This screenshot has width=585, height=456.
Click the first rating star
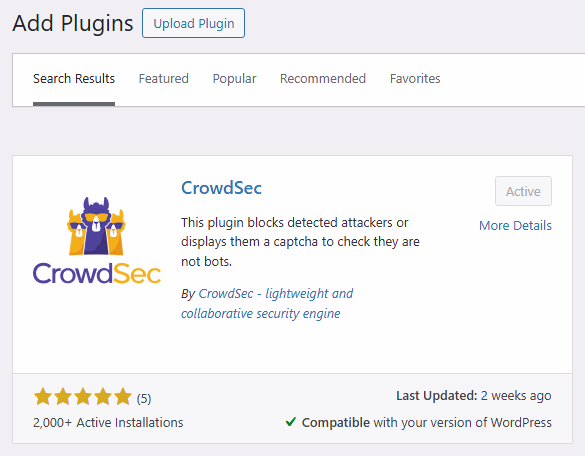(43, 397)
